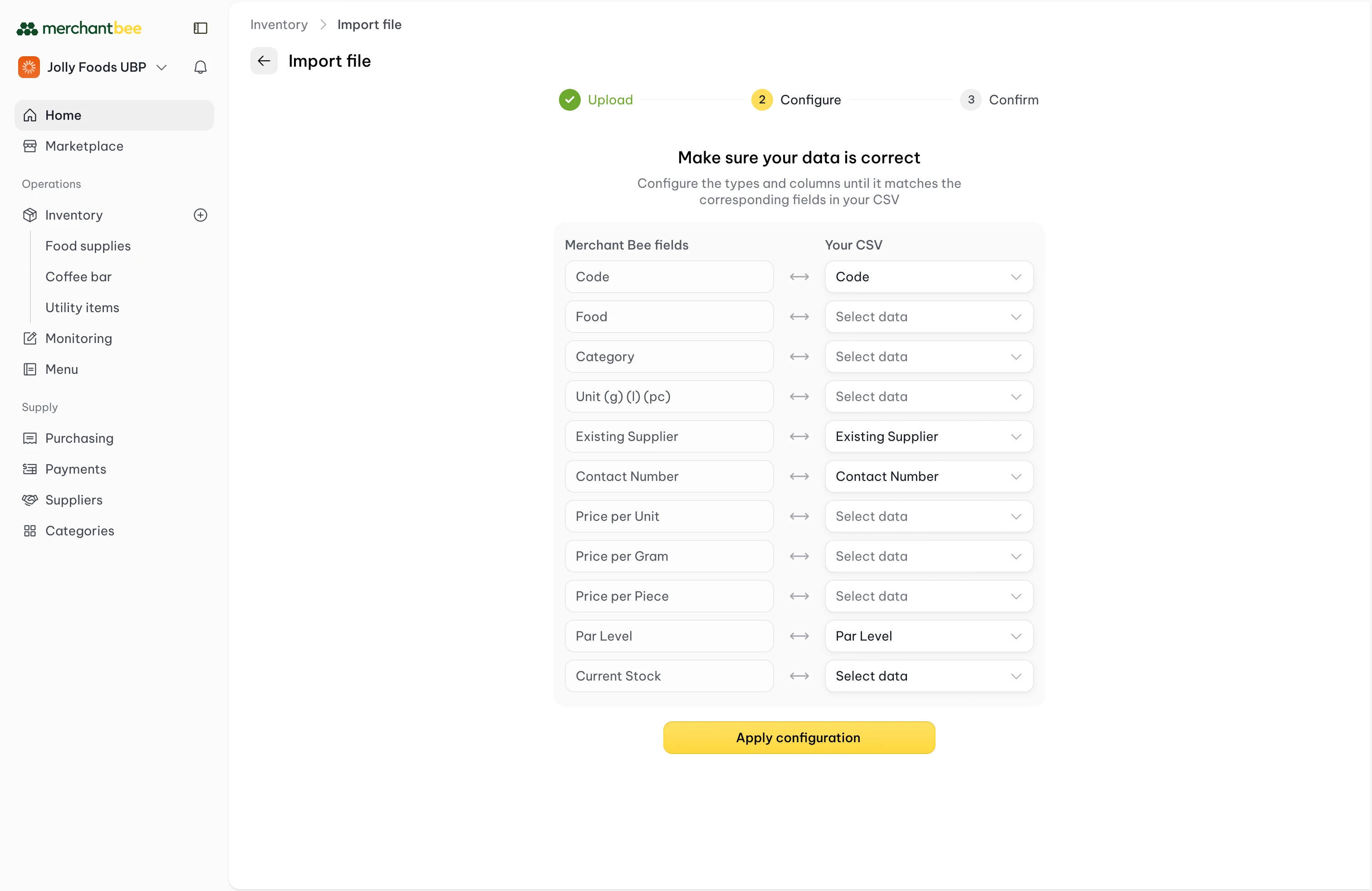Select the Home icon in sidebar

pyautogui.click(x=29, y=115)
